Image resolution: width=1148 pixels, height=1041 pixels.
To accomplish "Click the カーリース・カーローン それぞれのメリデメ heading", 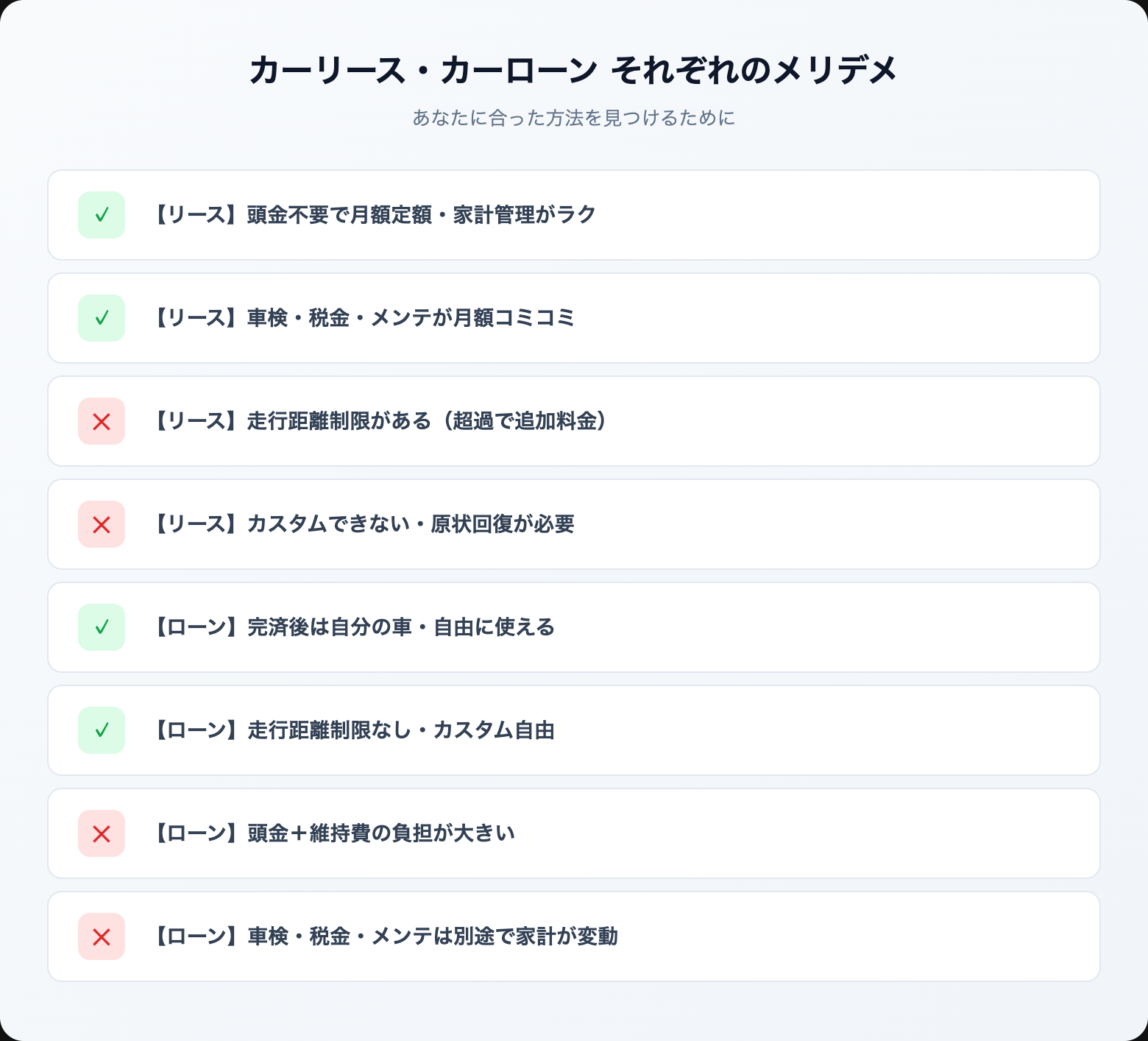I will 573,71.
